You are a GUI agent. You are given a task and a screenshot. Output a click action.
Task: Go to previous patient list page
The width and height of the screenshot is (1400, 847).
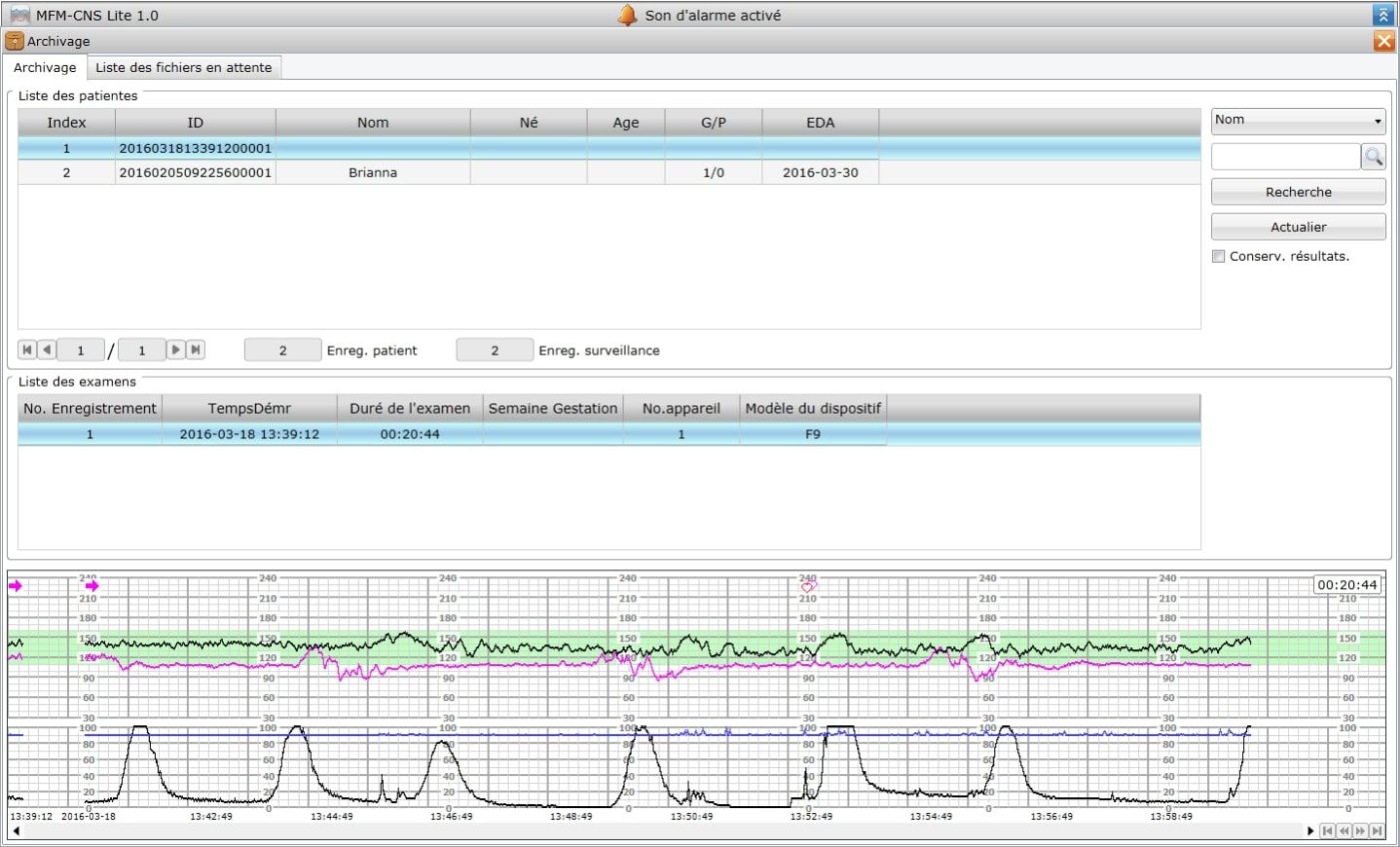coord(46,350)
